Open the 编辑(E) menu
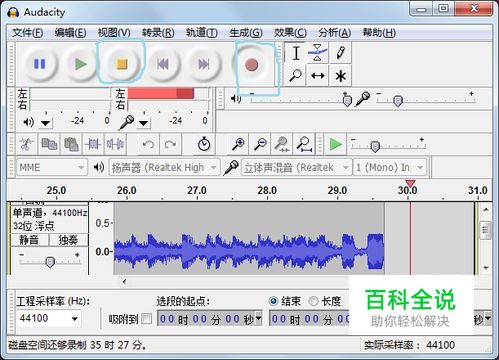 70,33
